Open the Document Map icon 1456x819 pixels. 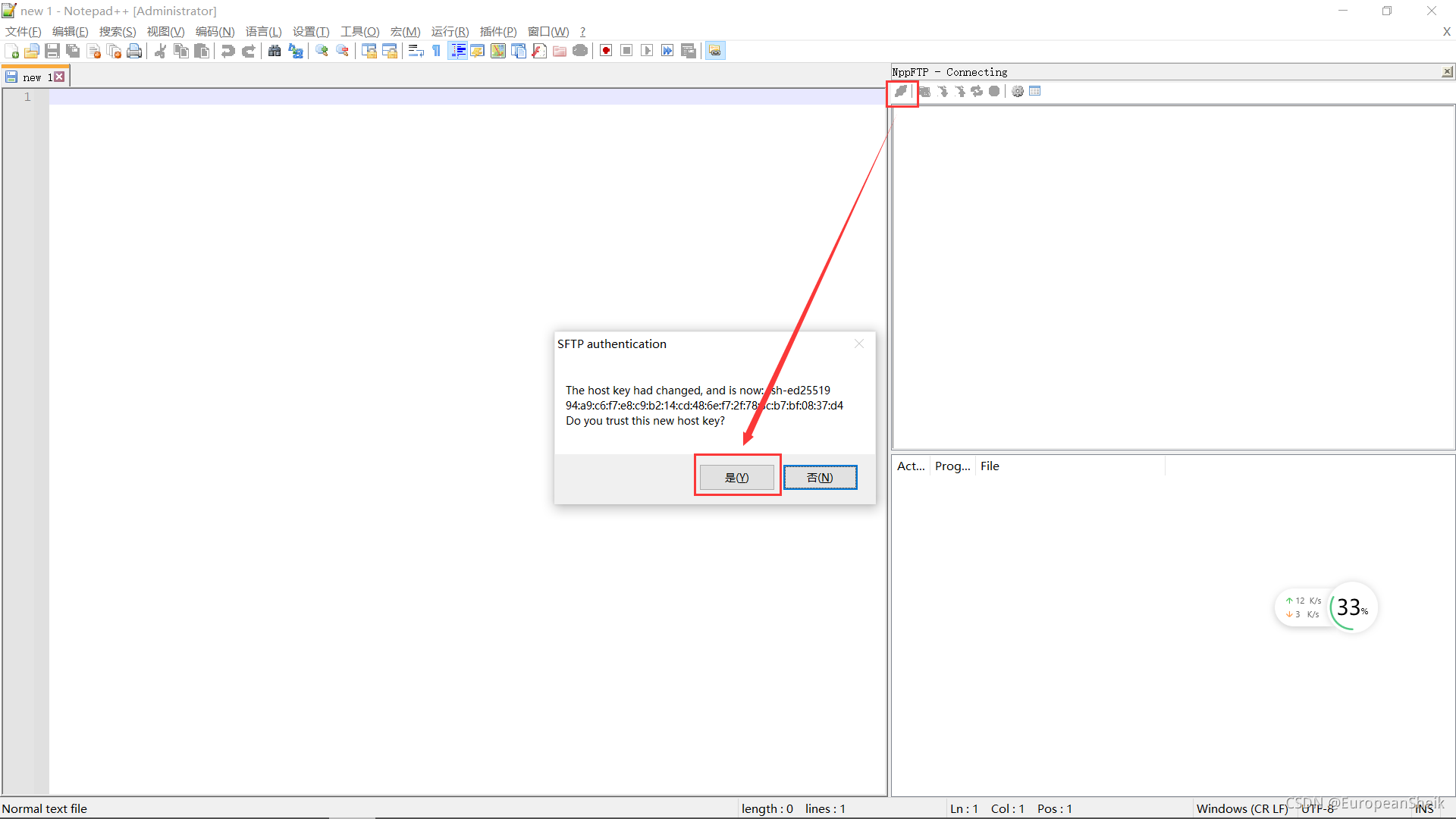[x=498, y=51]
